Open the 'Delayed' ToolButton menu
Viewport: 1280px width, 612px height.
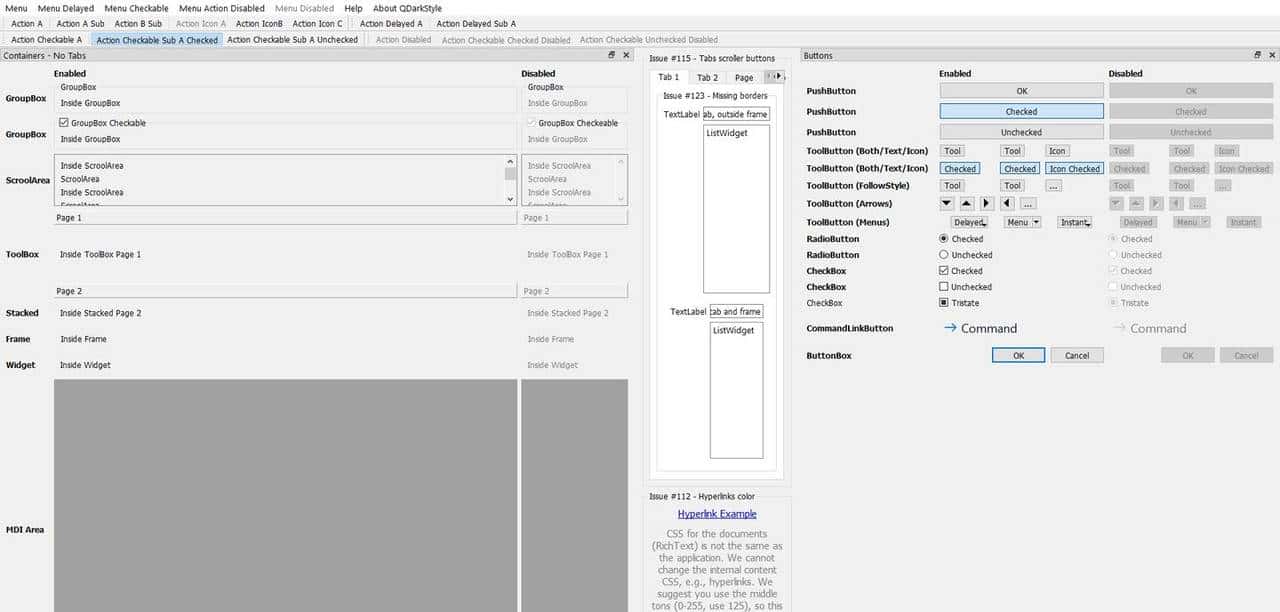pyautogui.click(x=969, y=222)
